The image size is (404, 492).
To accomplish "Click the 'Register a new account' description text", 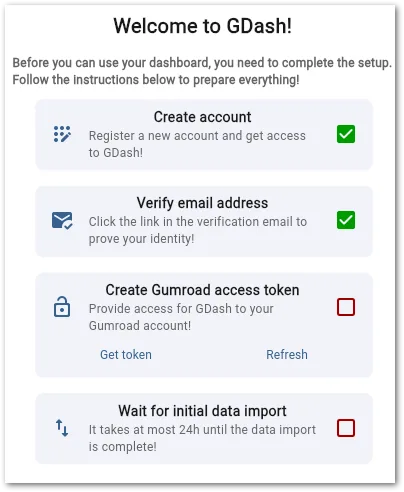I will 197,144.
